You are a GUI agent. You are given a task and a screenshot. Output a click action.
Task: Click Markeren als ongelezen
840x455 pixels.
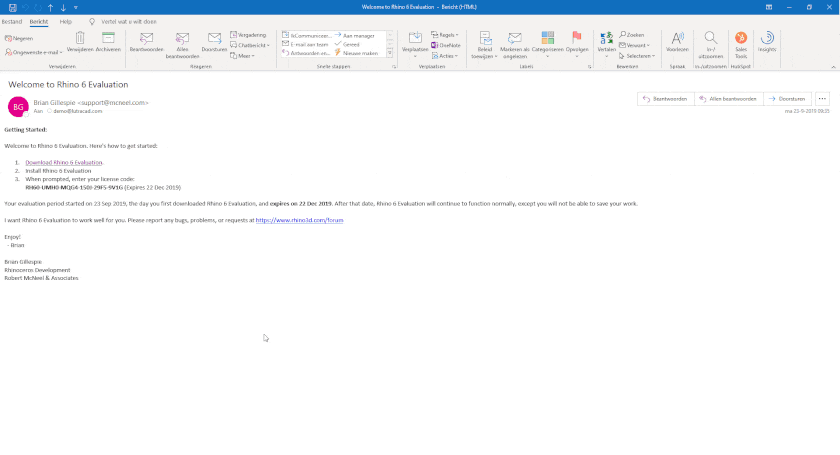point(515,45)
